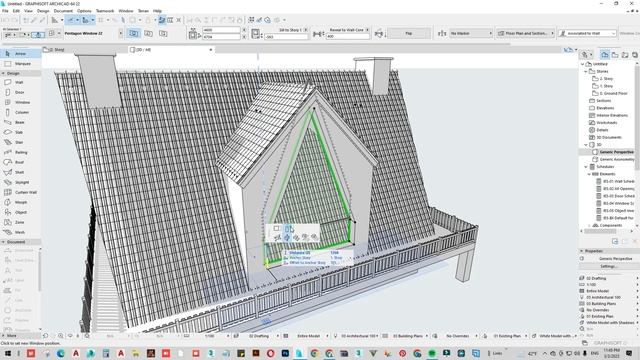Switch to the 3D / All tab
Image resolution: width=640 pixels, height=360 pixels.
pyautogui.click(x=171, y=50)
